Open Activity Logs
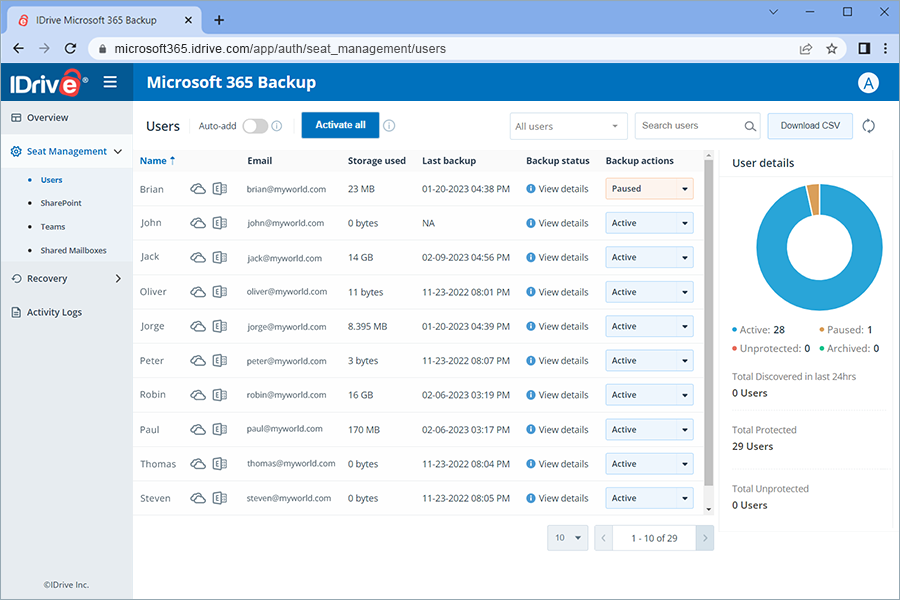Screen dimensions: 900x600 click(x=54, y=312)
